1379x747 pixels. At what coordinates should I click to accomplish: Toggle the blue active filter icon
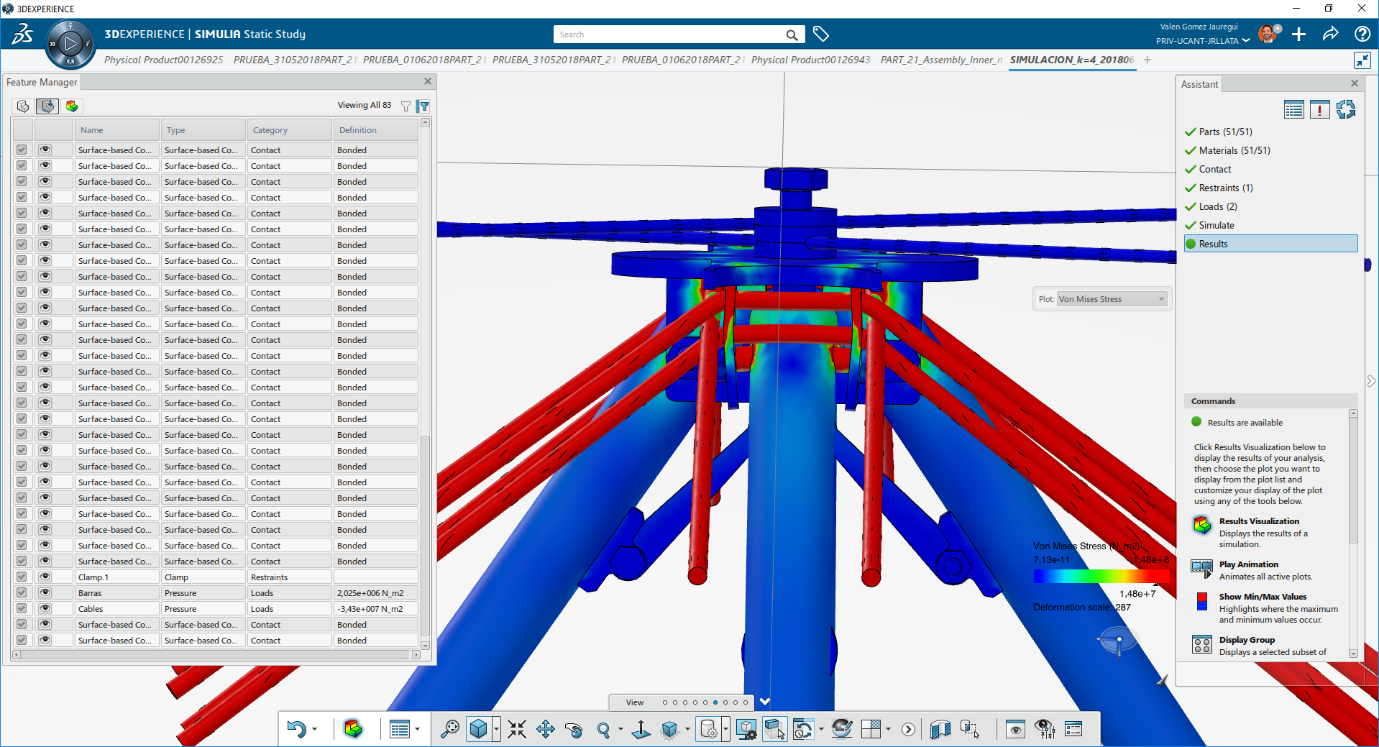pyautogui.click(x=424, y=106)
